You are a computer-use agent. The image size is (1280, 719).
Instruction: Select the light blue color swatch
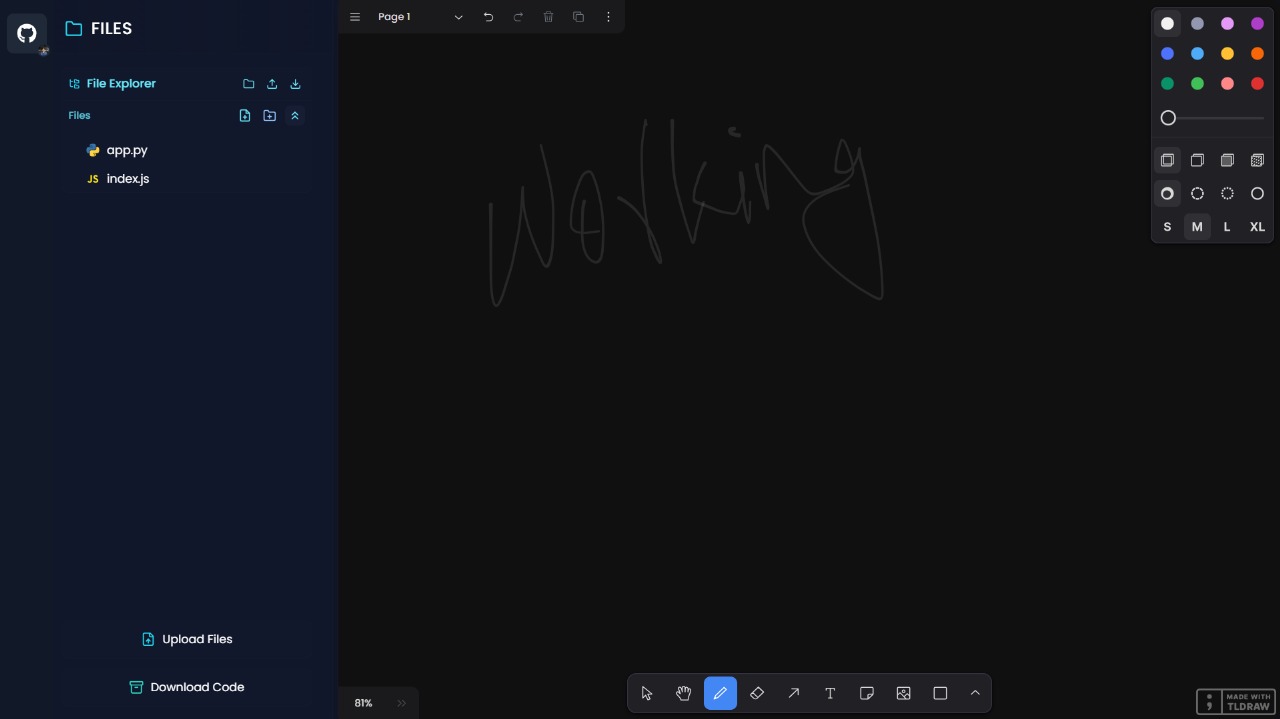click(x=1197, y=54)
